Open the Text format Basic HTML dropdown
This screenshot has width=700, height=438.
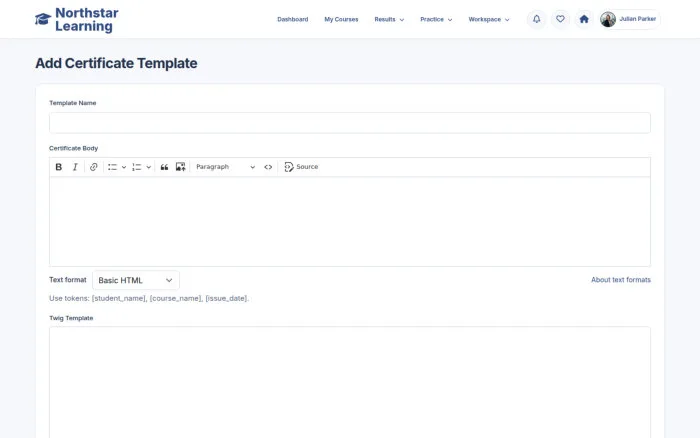pos(136,280)
